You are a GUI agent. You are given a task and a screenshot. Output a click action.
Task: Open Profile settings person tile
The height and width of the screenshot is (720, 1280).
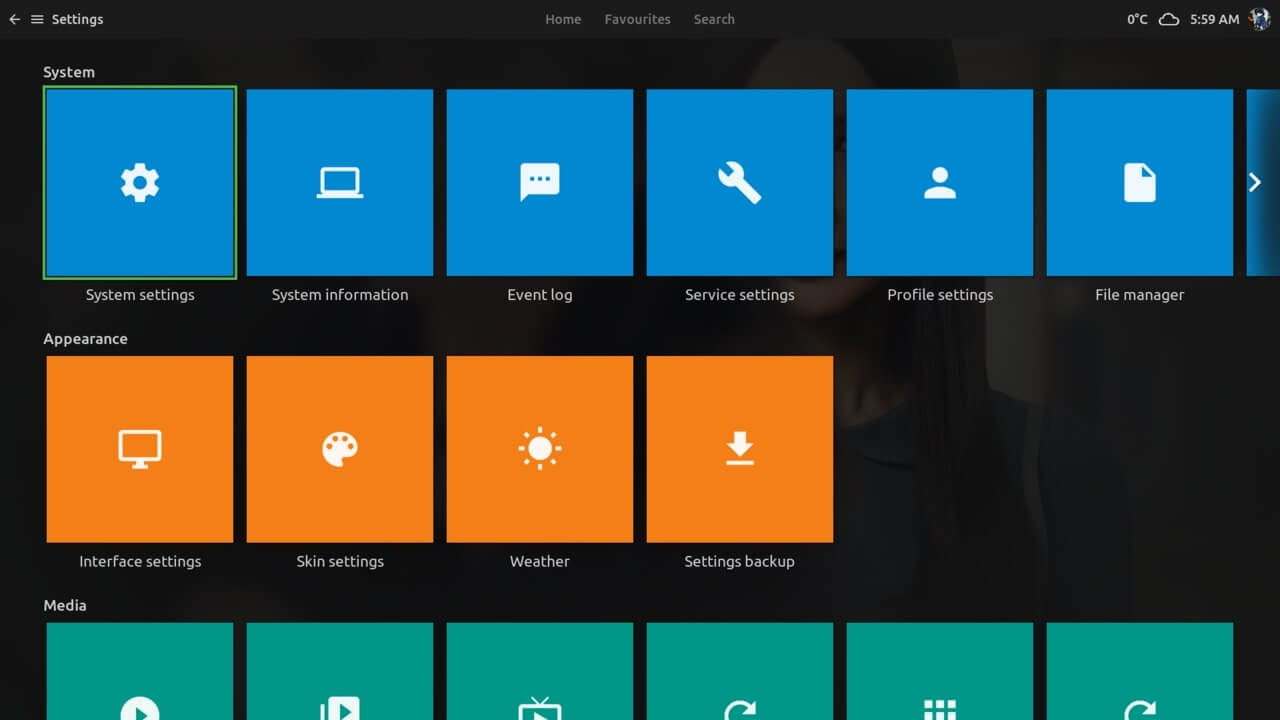940,183
